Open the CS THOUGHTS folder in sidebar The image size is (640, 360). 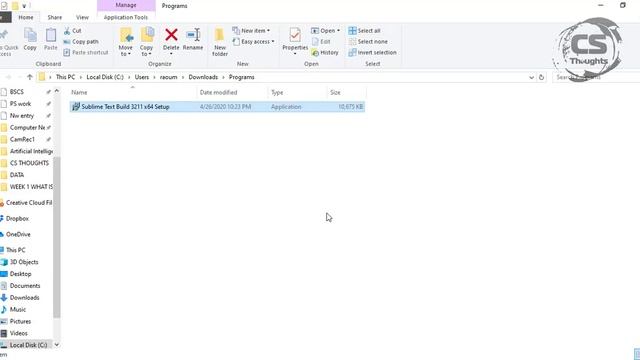(29, 163)
